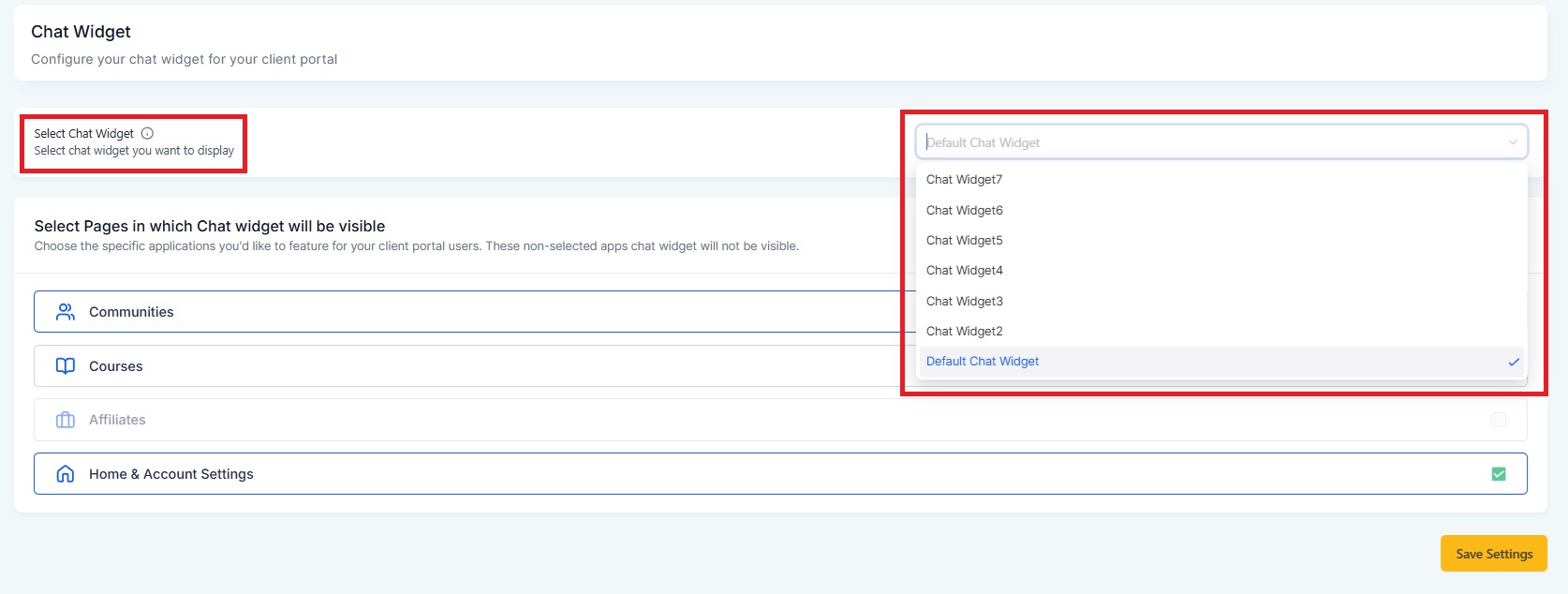Select the Courses page row

[468, 366]
